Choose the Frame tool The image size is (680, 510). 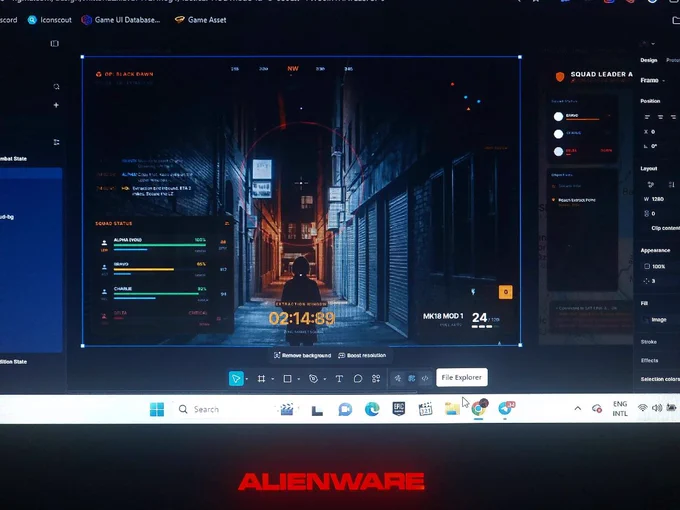click(261, 379)
